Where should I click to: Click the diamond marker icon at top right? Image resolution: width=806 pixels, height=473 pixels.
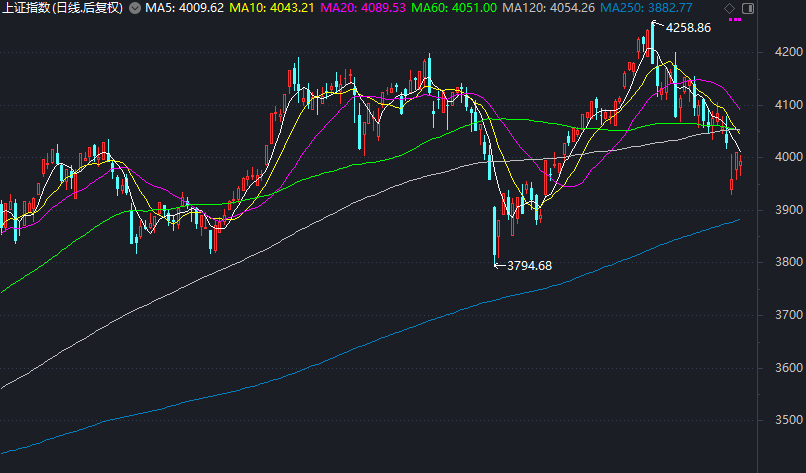point(729,8)
